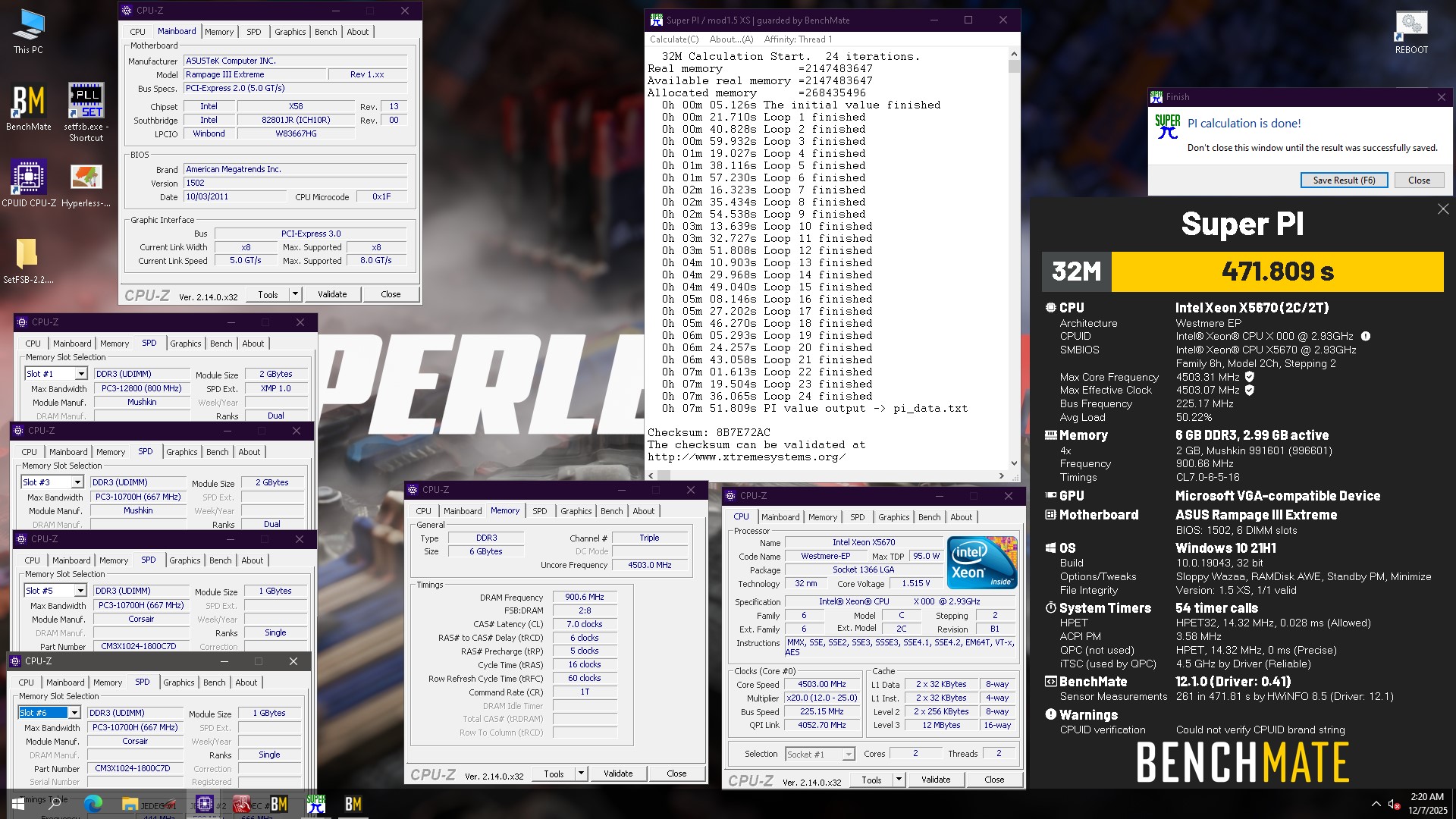Click Super PI vertical scrollbar thumb
Viewport: 1456px width, 819px height.
[1014, 67]
